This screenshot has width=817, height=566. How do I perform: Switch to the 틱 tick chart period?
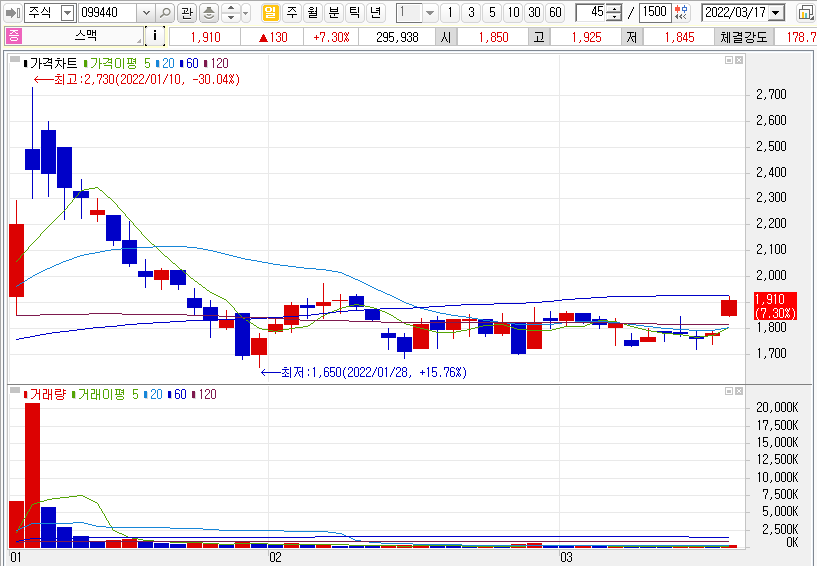[354, 13]
